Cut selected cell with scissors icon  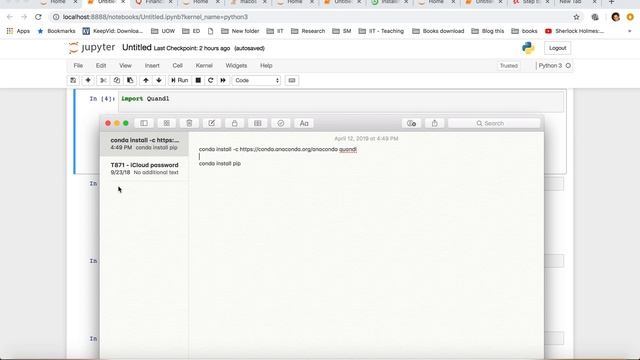pyautogui.click(x=103, y=80)
